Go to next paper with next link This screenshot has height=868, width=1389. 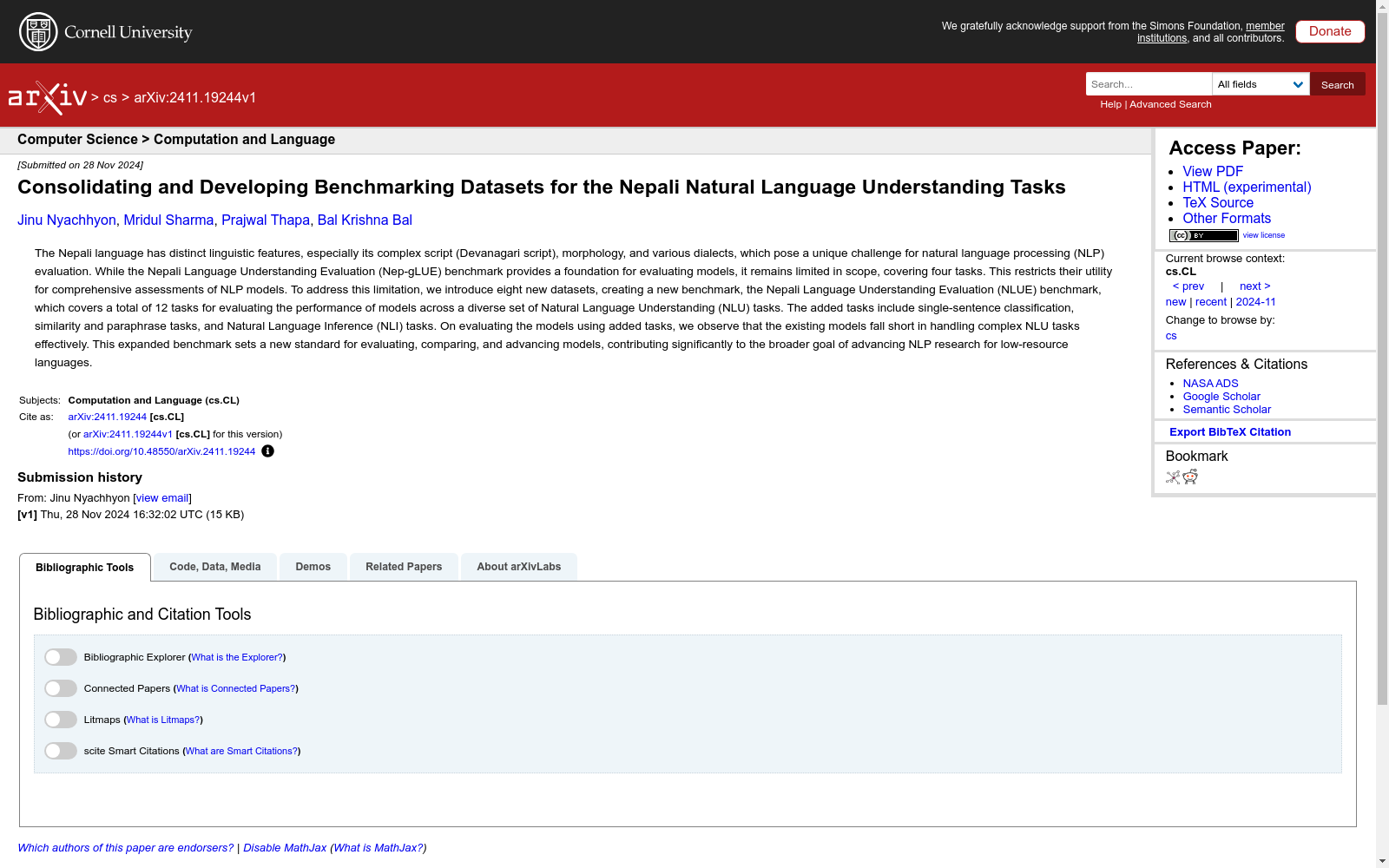pyautogui.click(x=1255, y=286)
